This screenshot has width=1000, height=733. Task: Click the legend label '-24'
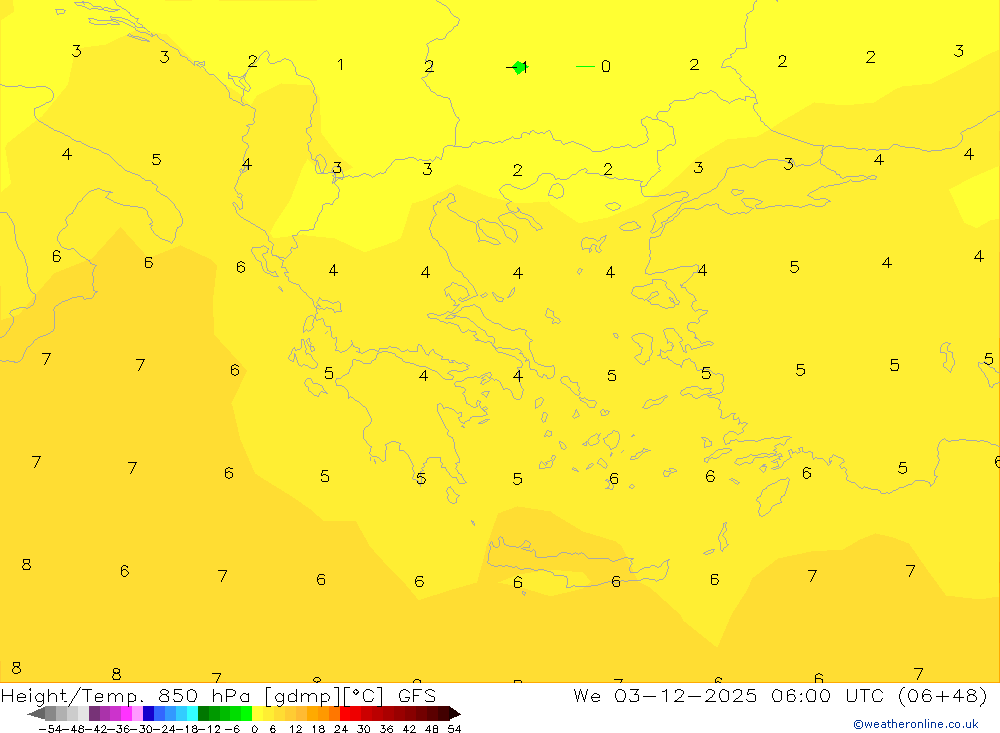165,729
